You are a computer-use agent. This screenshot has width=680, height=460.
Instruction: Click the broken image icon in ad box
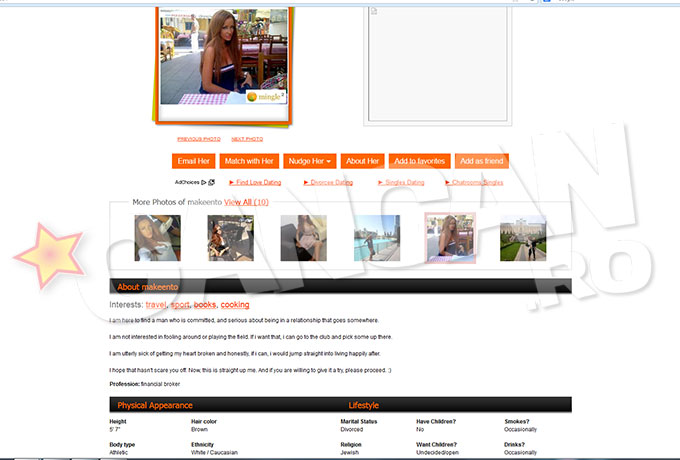click(x=373, y=11)
